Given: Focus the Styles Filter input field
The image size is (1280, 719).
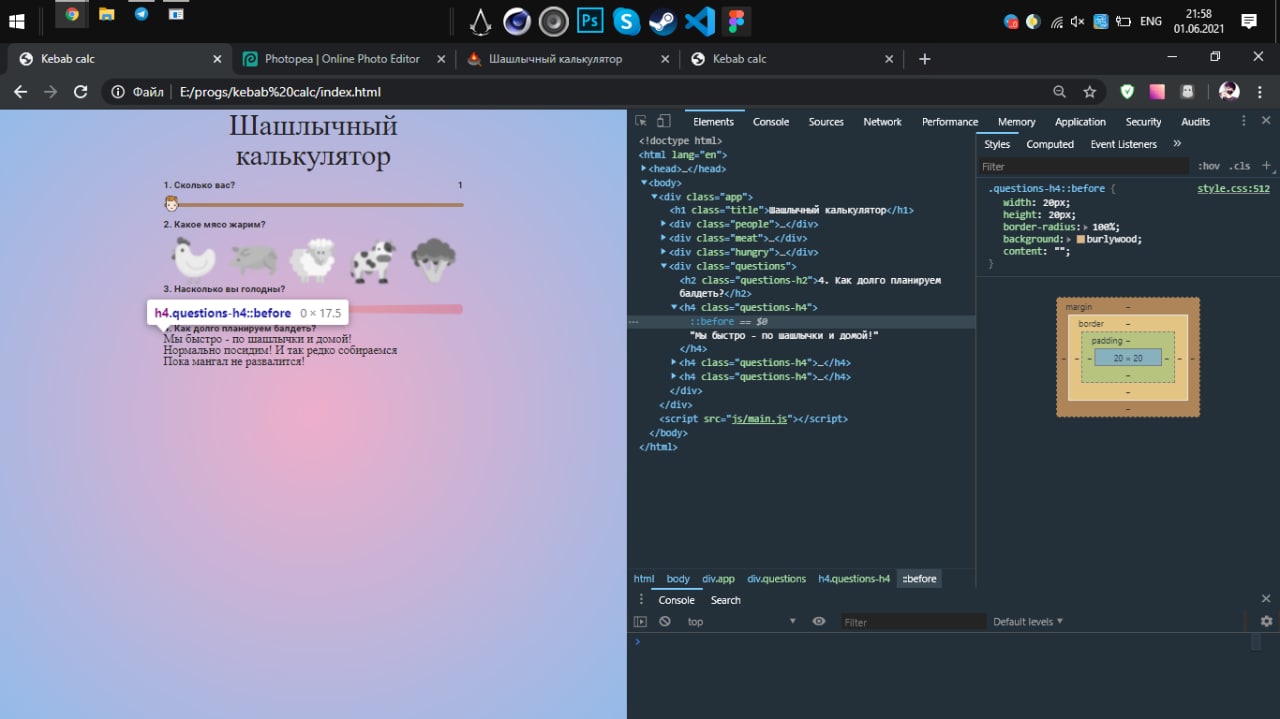Looking at the screenshot, I should tap(1084, 166).
